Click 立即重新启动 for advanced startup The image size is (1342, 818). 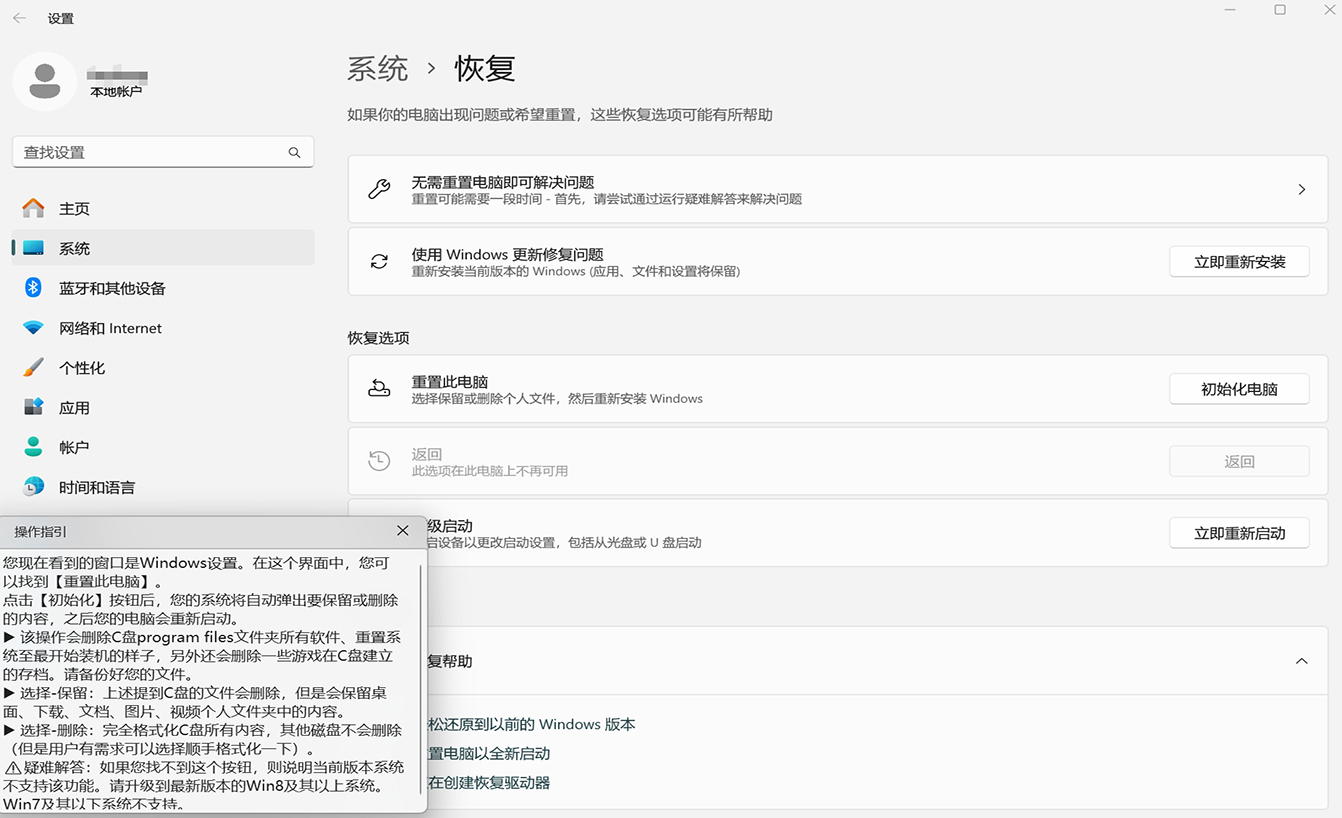coord(1239,533)
